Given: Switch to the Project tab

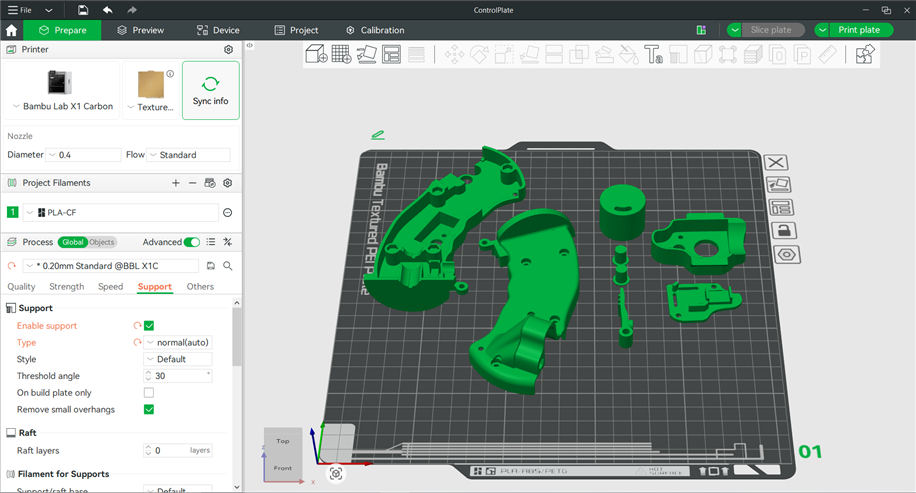Looking at the screenshot, I should coord(296,30).
